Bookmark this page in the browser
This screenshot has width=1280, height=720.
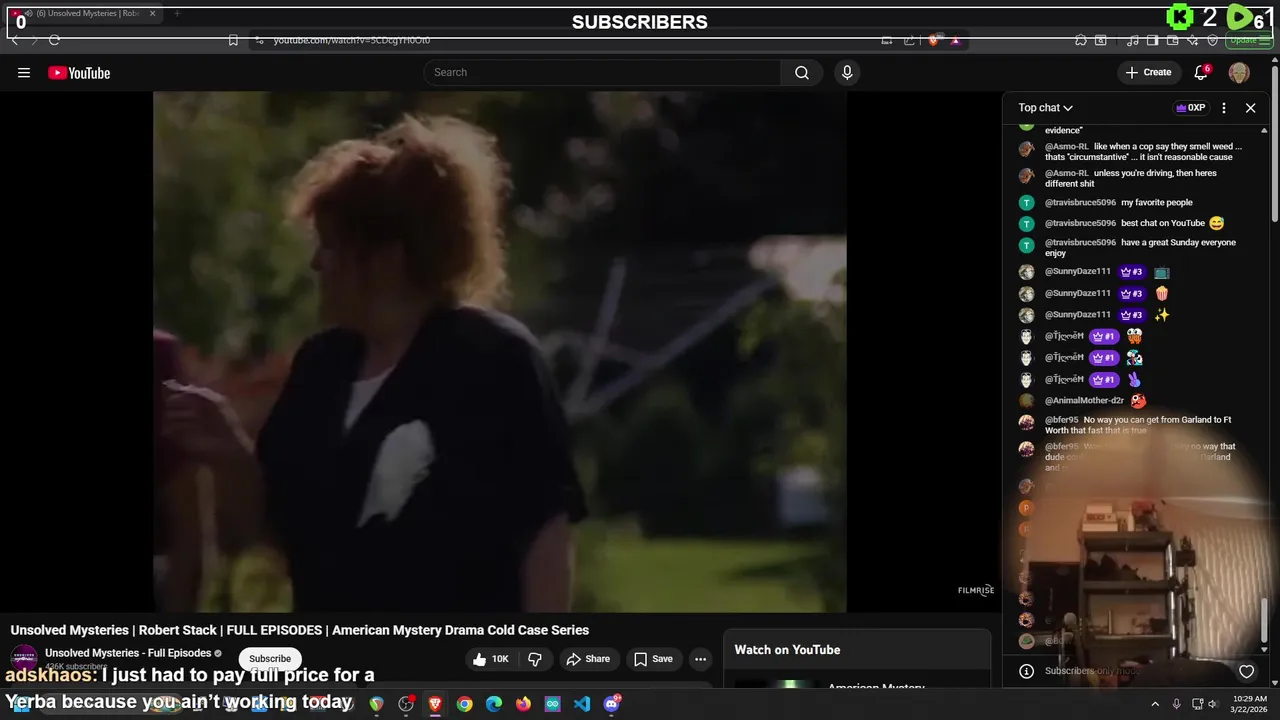(x=232, y=40)
